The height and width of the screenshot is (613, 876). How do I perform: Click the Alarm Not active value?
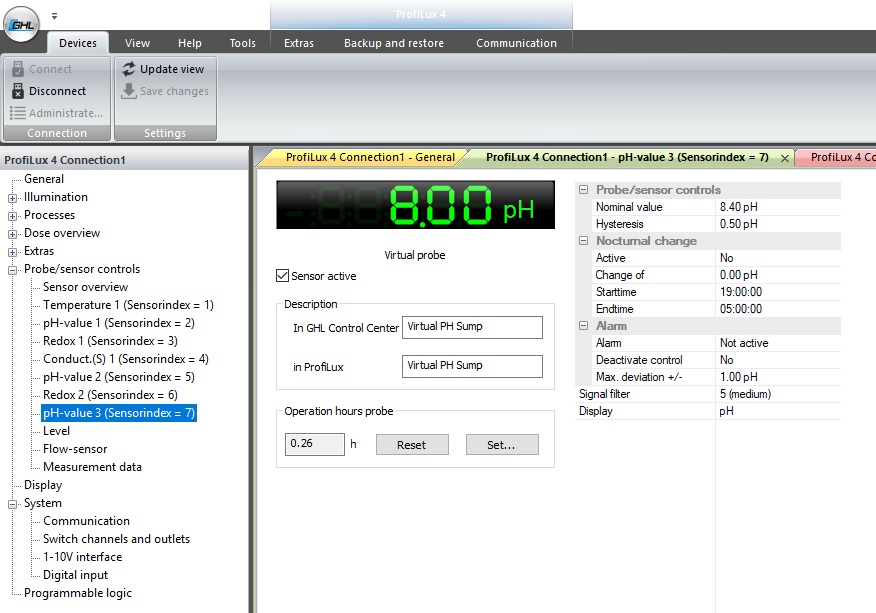click(x=778, y=343)
